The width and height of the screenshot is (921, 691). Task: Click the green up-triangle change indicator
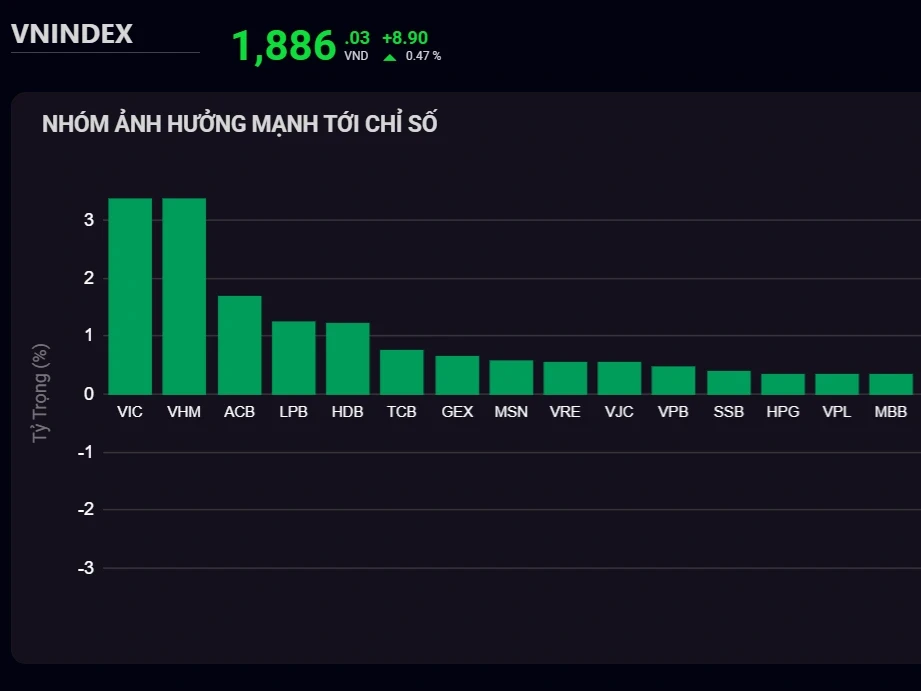389,57
